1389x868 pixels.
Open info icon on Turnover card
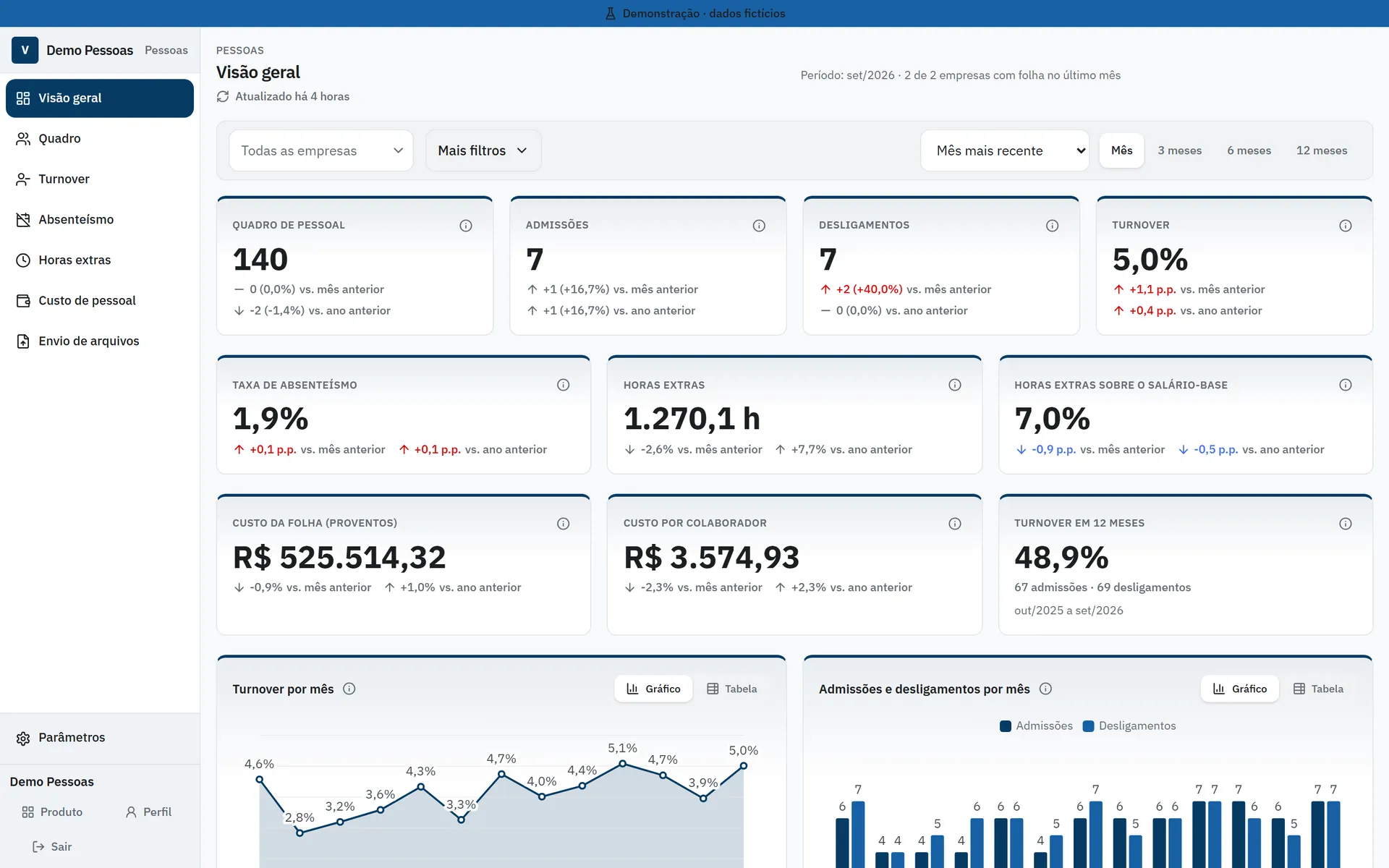click(1345, 226)
